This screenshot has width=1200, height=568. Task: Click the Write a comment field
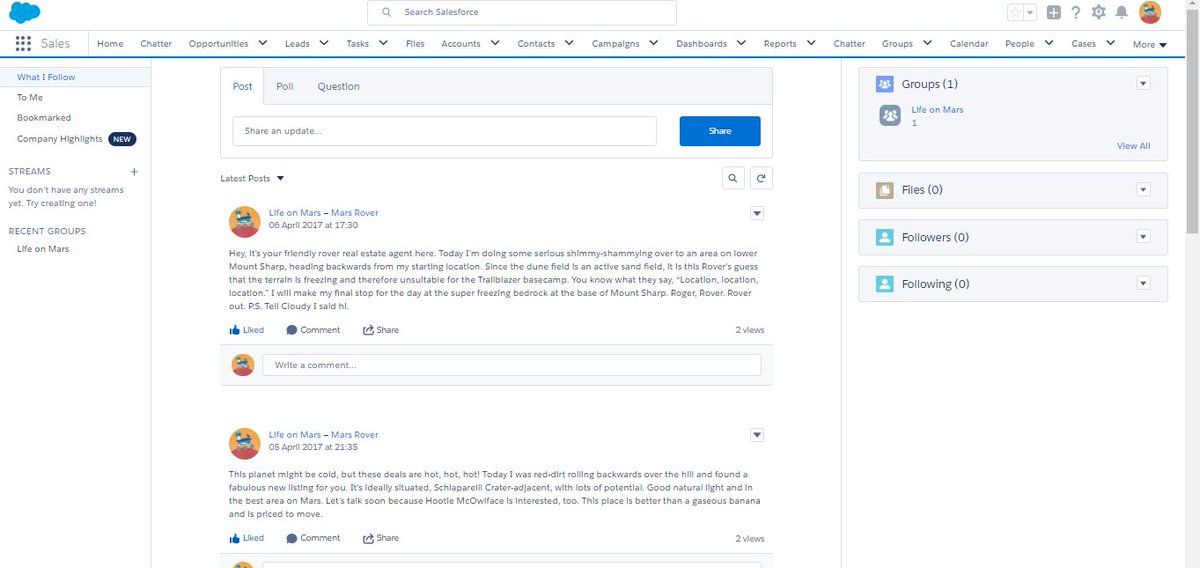[x=512, y=365]
